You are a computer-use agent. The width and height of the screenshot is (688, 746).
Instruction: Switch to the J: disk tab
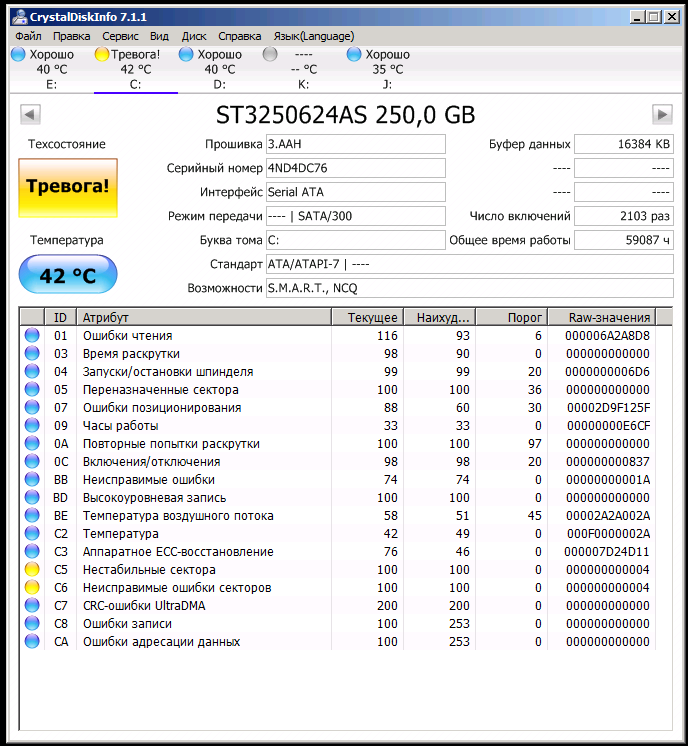coord(387,69)
